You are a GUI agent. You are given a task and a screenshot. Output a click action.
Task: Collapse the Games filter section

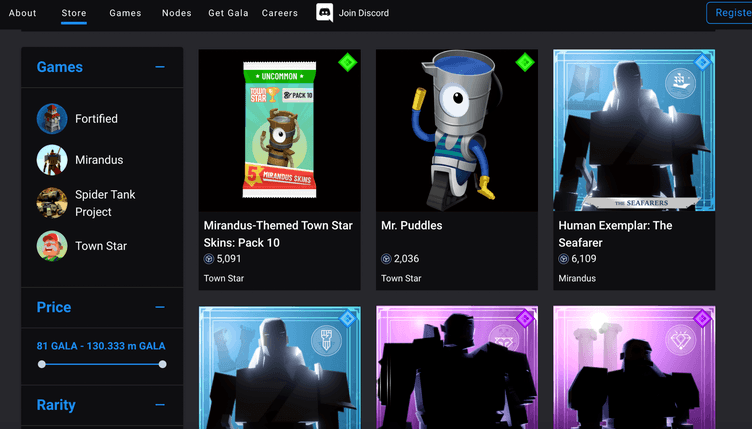[x=160, y=67]
